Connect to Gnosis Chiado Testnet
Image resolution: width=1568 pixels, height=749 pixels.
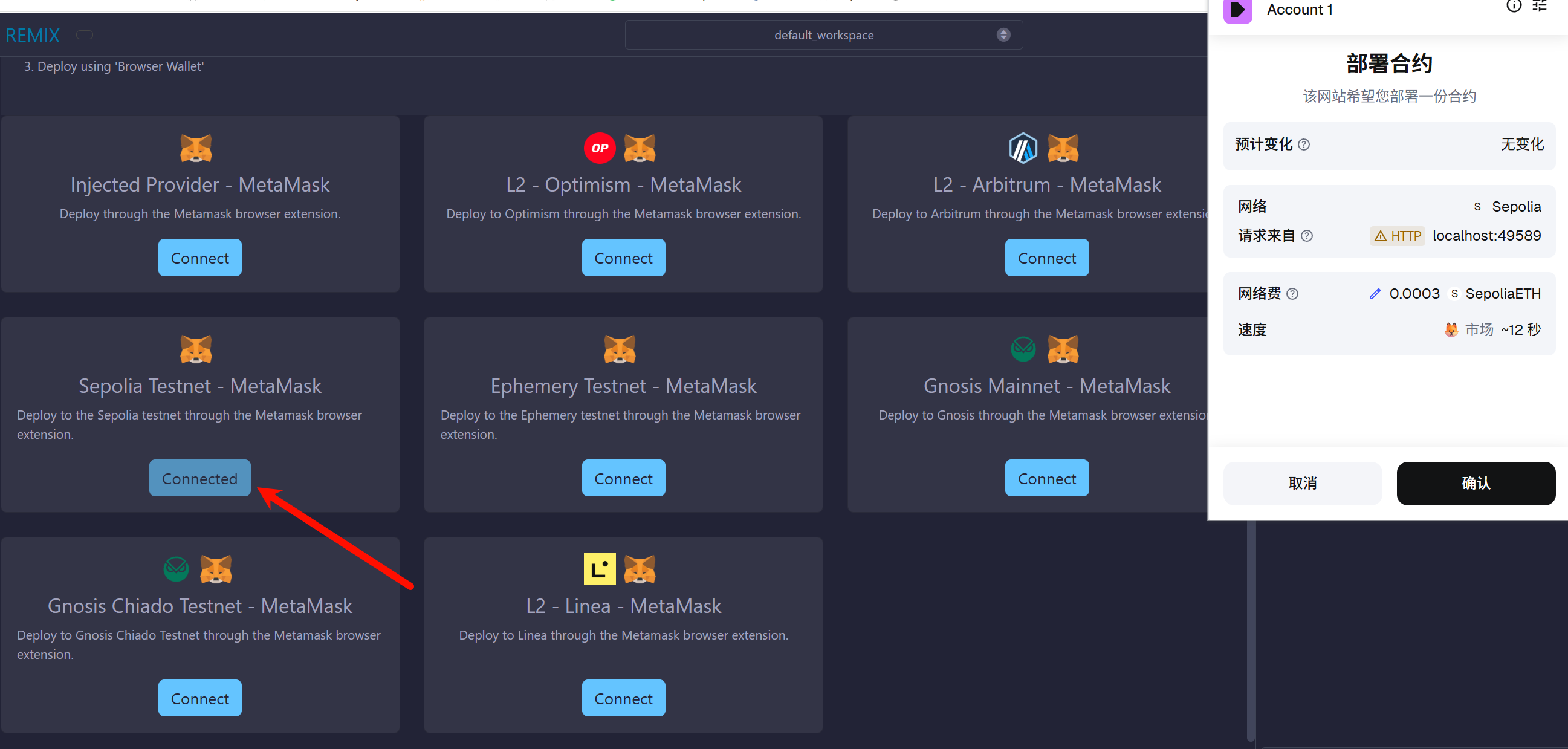[199, 698]
